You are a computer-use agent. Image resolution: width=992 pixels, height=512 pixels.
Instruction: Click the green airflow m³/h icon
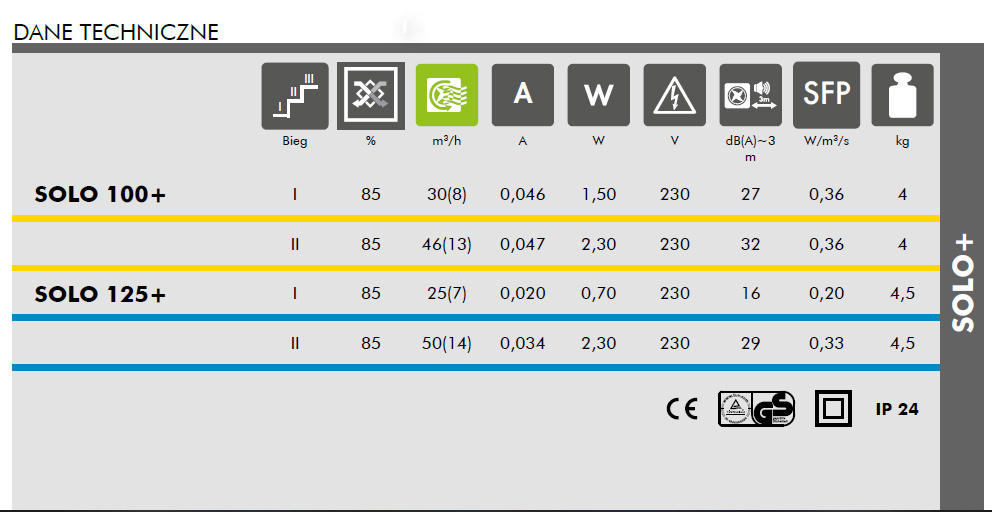pyautogui.click(x=447, y=97)
